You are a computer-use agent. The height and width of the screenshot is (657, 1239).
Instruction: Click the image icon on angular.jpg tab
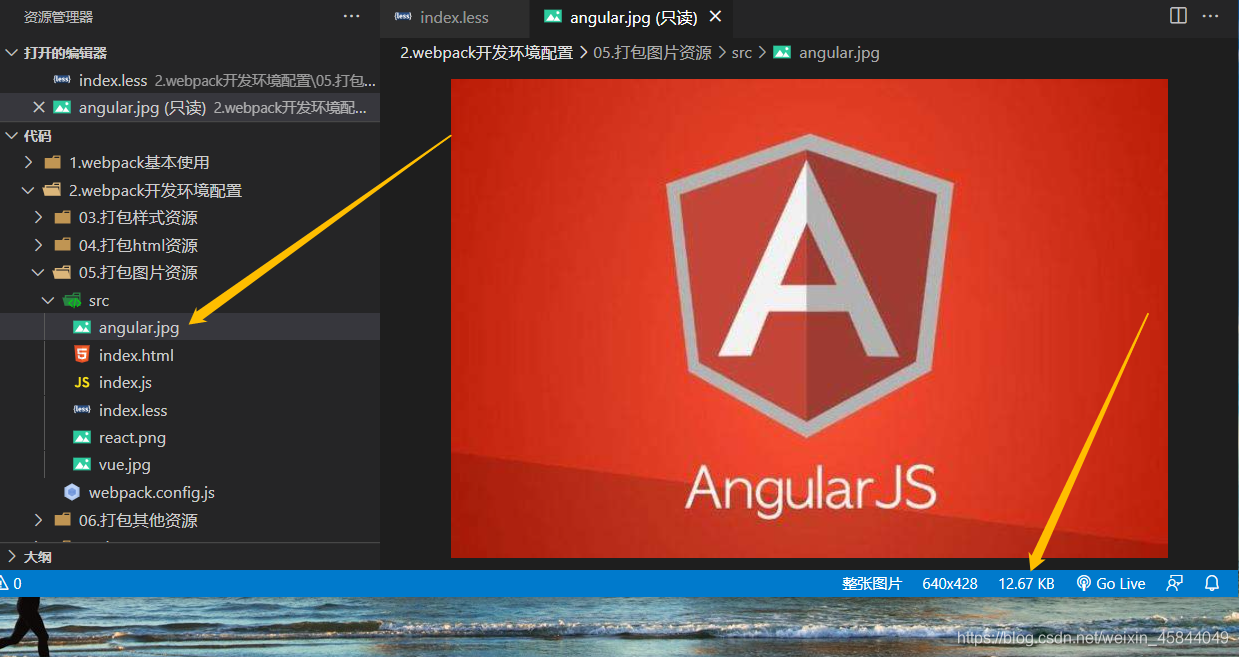coord(552,17)
